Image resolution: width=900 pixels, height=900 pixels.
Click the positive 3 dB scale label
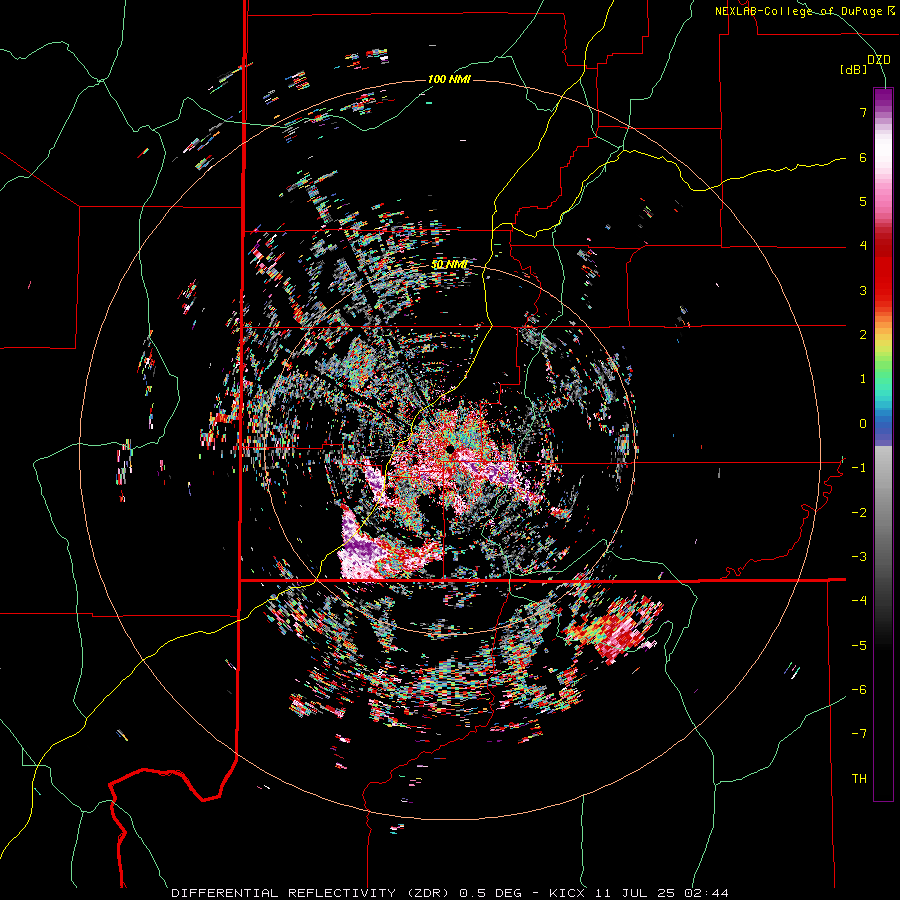pos(863,290)
